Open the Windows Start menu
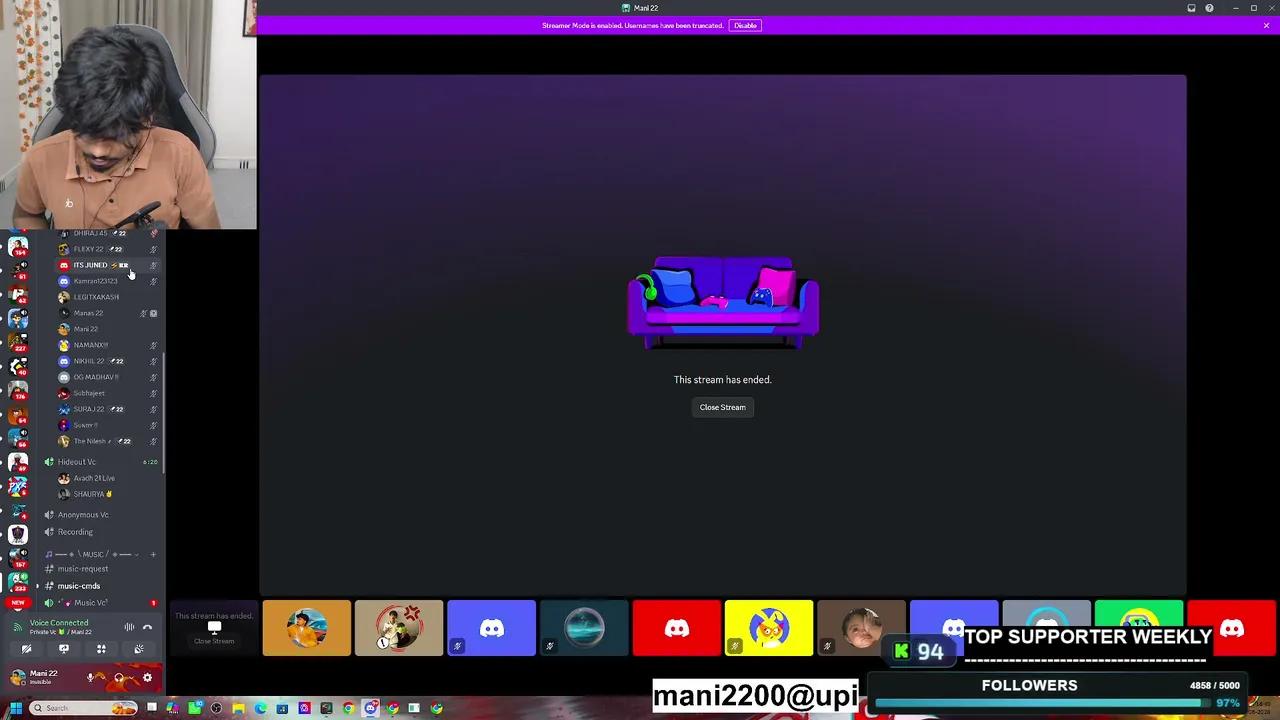 click(x=15, y=708)
